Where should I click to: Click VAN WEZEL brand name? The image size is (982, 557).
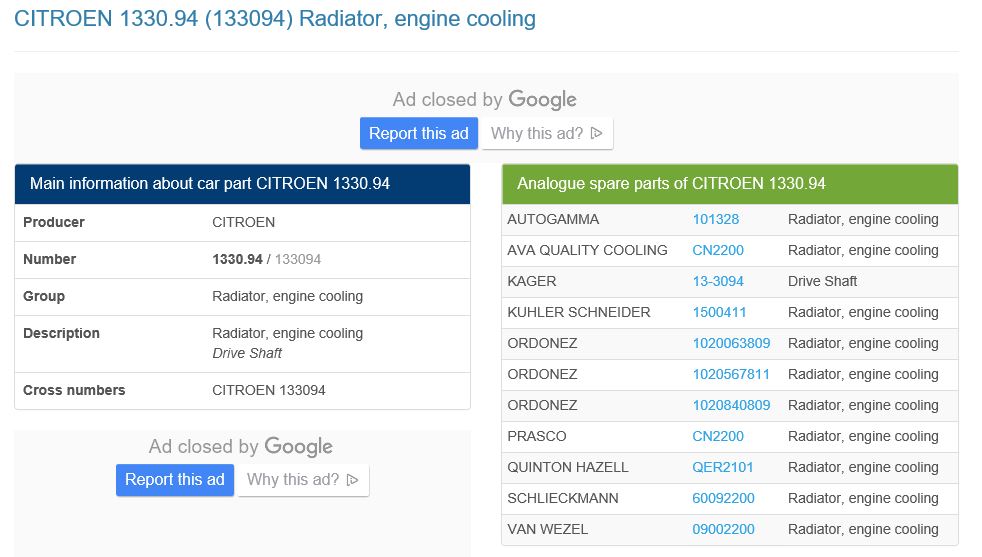tap(547, 529)
